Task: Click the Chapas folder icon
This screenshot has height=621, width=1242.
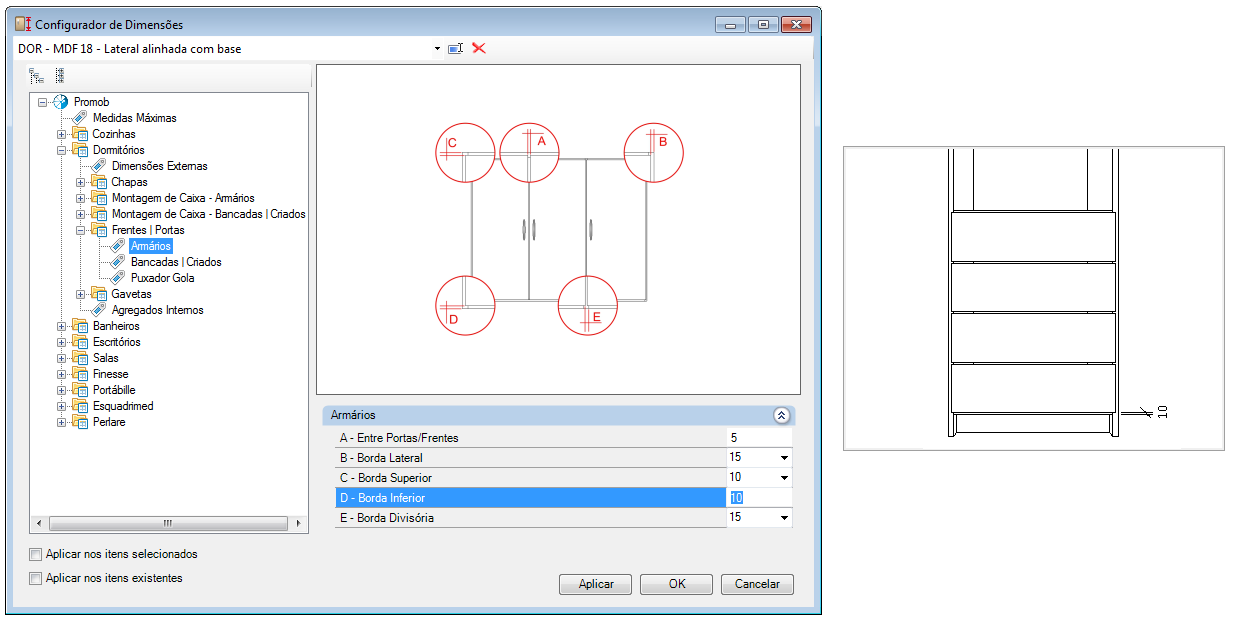Action: click(100, 182)
